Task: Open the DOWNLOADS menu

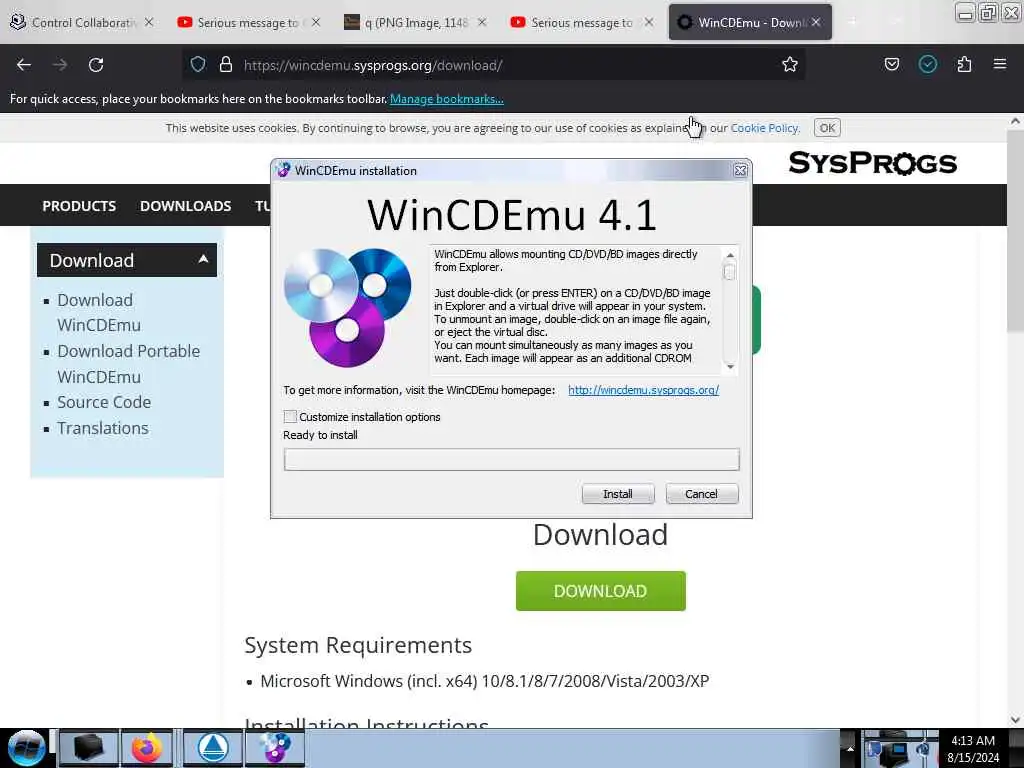Action: pos(185,206)
